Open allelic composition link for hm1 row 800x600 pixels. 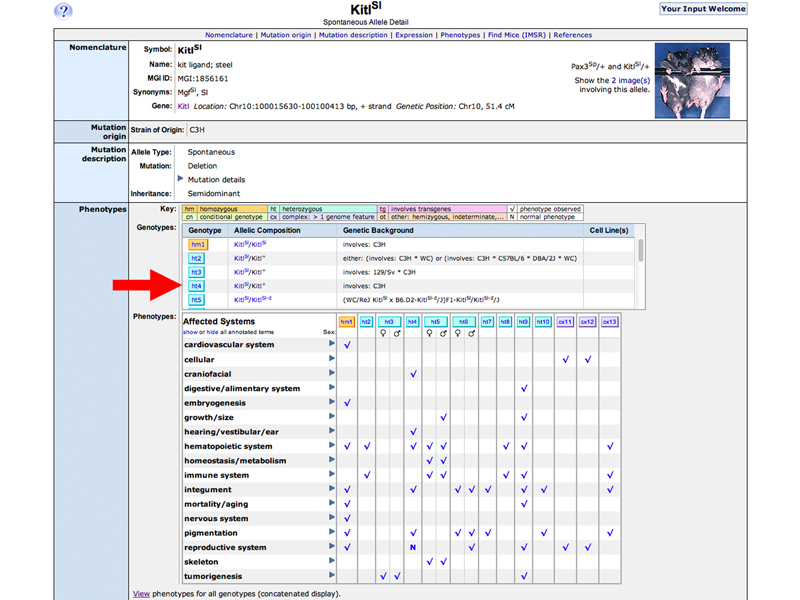(250, 244)
